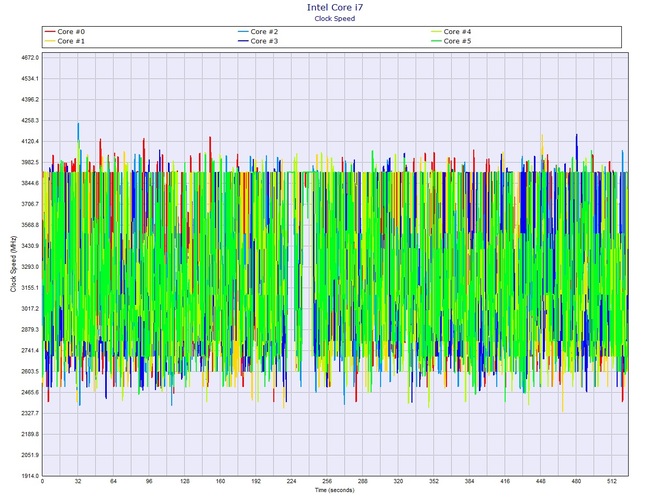Click the 192 x-axis tick label
The width and height of the screenshot is (670, 502).
click(256, 481)
